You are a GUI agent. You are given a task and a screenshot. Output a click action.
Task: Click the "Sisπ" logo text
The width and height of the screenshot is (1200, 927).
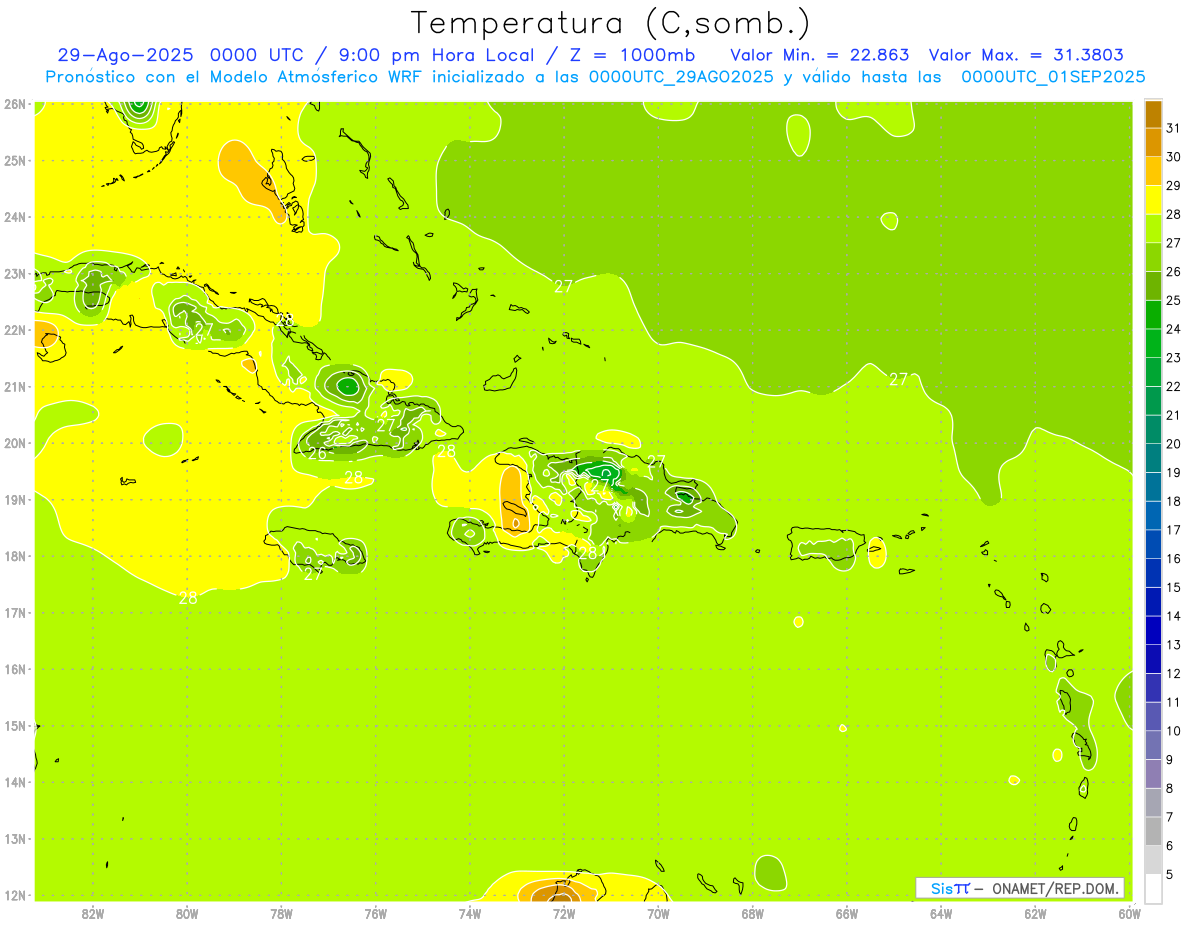(950, 888)
